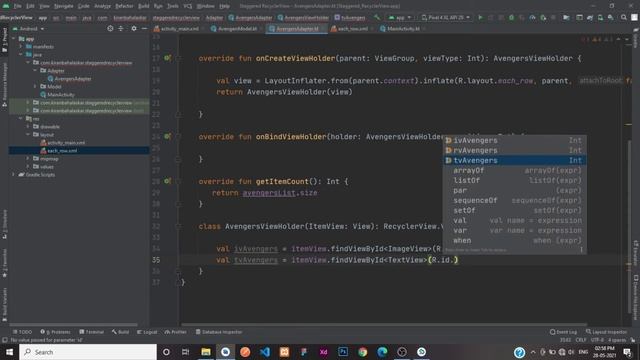The image size is (640, 360).
Task: Open the Refactor menu
Action: (124, 6)
